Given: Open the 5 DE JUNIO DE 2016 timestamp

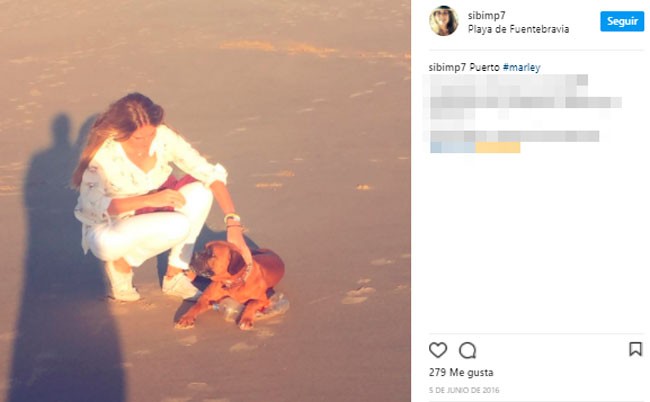Looking at the screenshot, I should point(464,390).
